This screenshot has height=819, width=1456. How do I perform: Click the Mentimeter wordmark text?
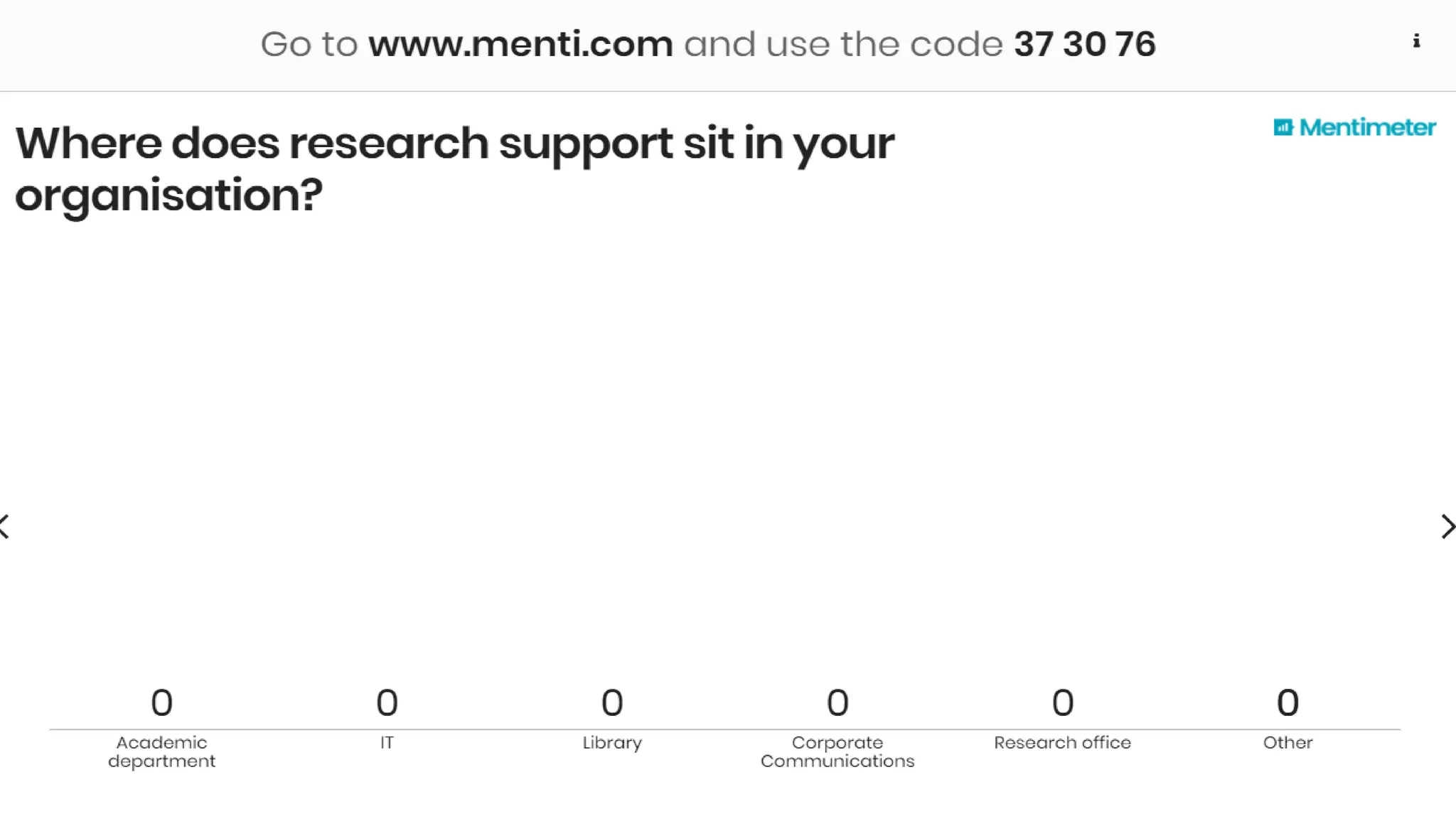(1367, 127)
